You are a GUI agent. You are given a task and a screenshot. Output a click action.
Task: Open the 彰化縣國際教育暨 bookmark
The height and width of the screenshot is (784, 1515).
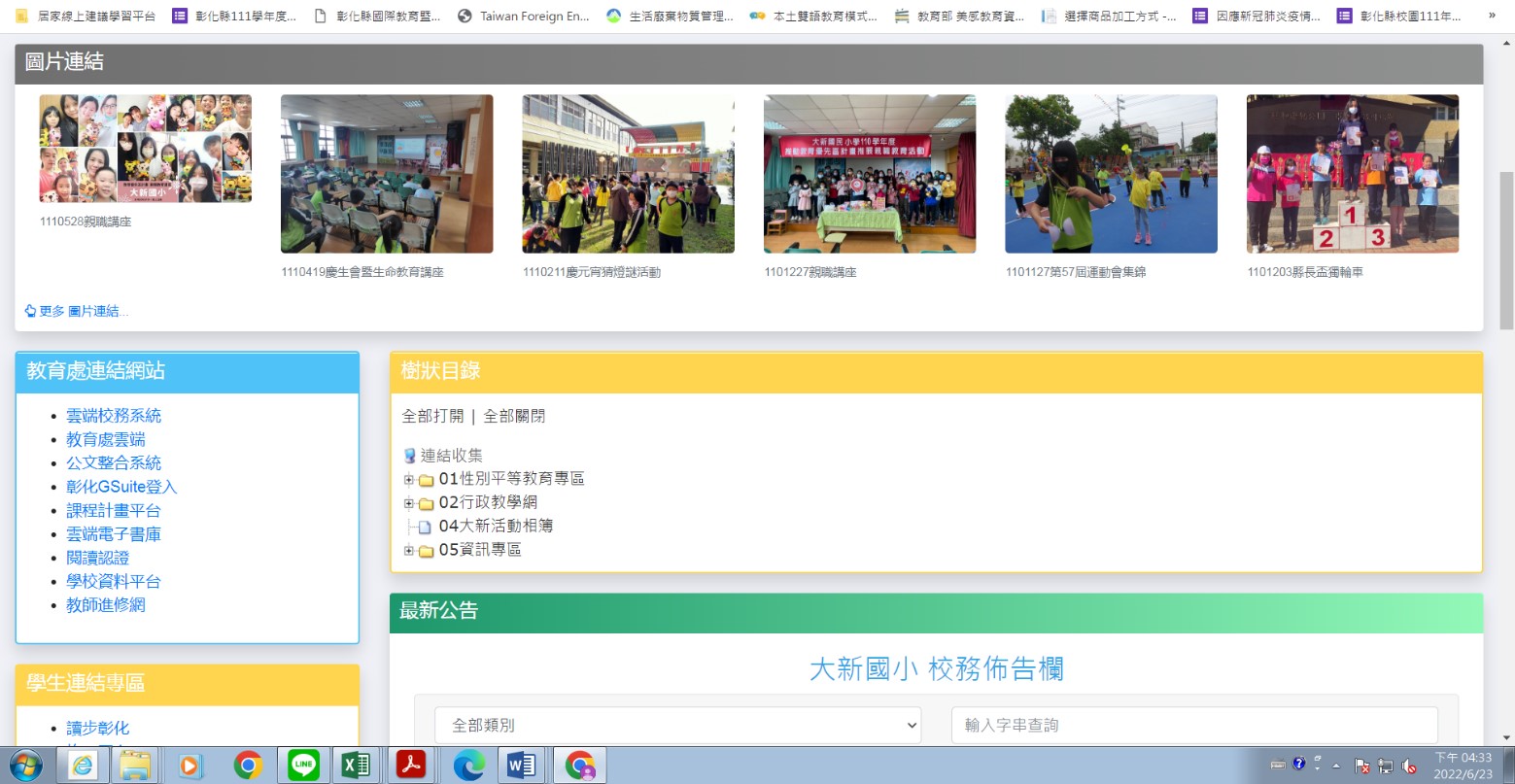click(x=377, y=16)
